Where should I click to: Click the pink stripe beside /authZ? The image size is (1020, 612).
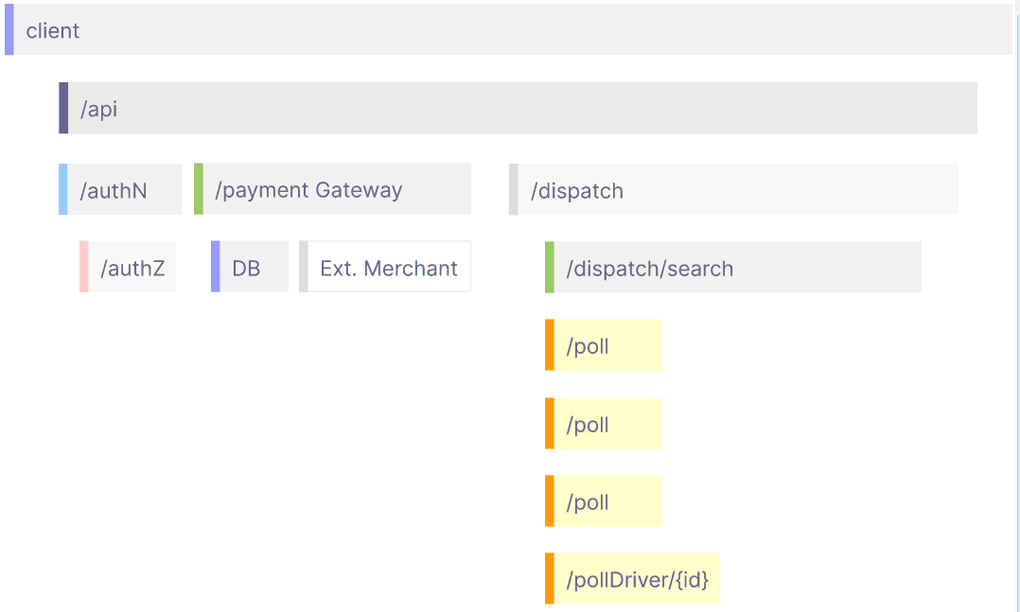coord(84,268)
